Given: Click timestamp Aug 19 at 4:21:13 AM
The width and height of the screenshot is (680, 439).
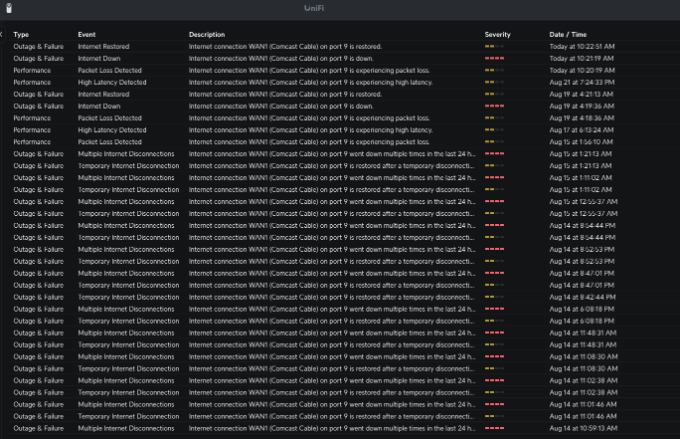Looking at the screenshot, I should click(x=581, y=94).
